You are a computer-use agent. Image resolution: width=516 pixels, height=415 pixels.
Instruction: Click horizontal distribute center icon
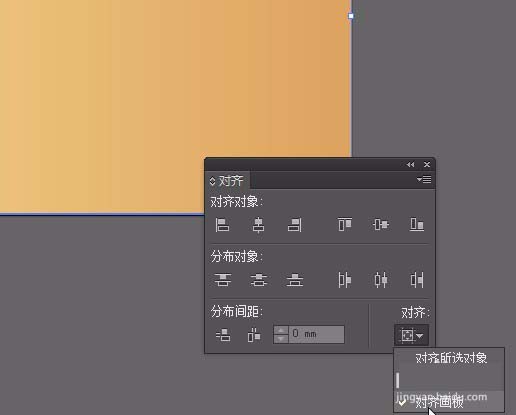pyautogui.click(x=381, y=280)
